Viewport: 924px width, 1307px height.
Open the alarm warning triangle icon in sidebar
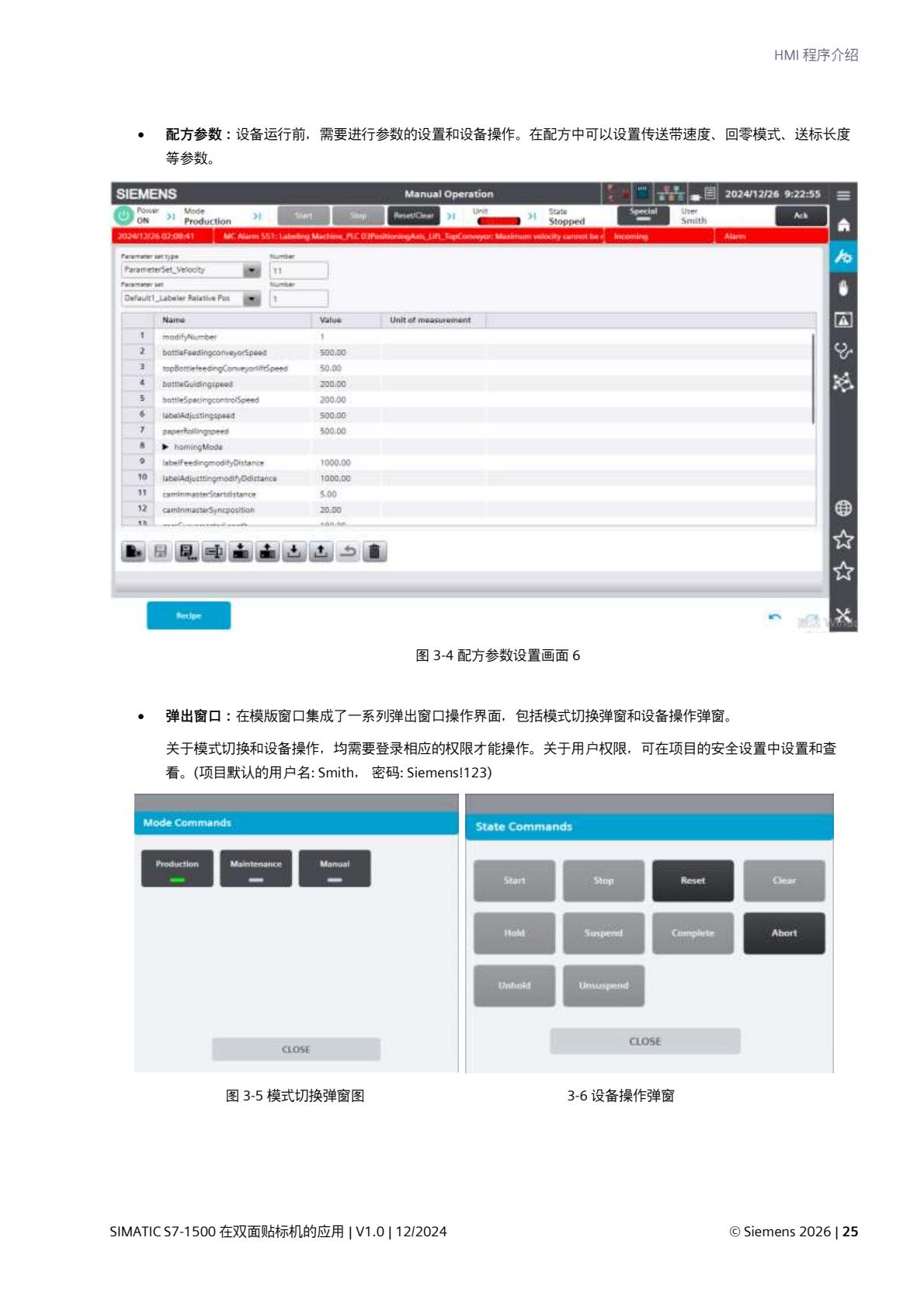click(843, 320)
